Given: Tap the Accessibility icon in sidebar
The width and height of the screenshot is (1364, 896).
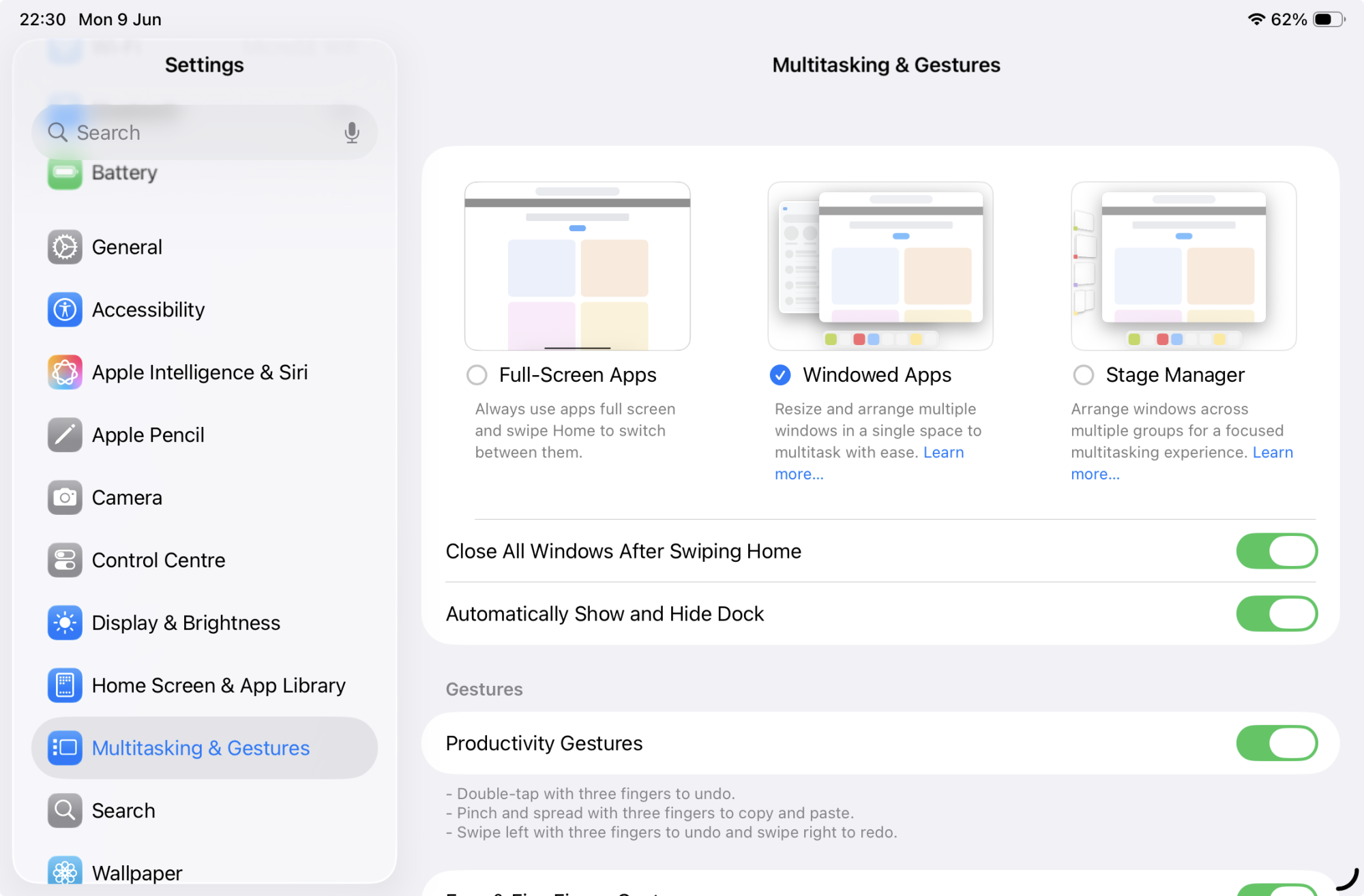Looking at the screenshot, I should [x=65, y=310].
